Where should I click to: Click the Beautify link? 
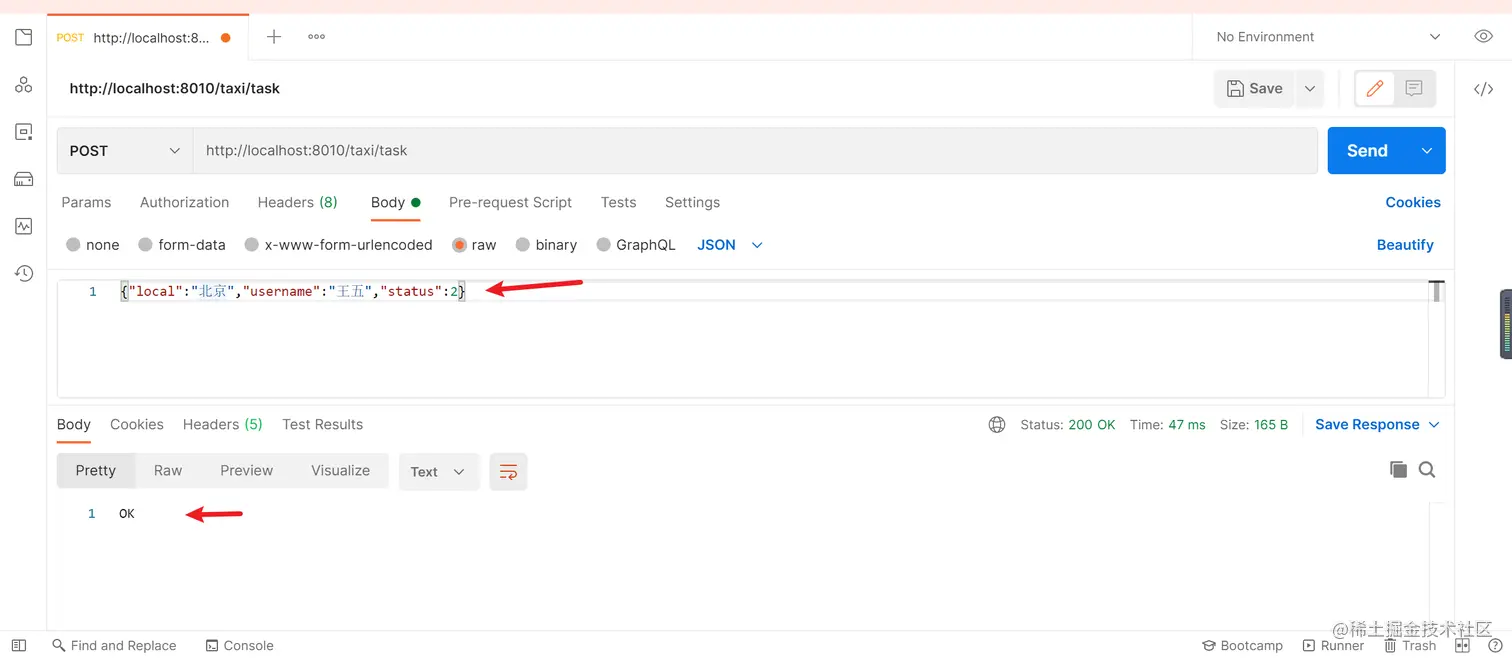(1405, 245)
